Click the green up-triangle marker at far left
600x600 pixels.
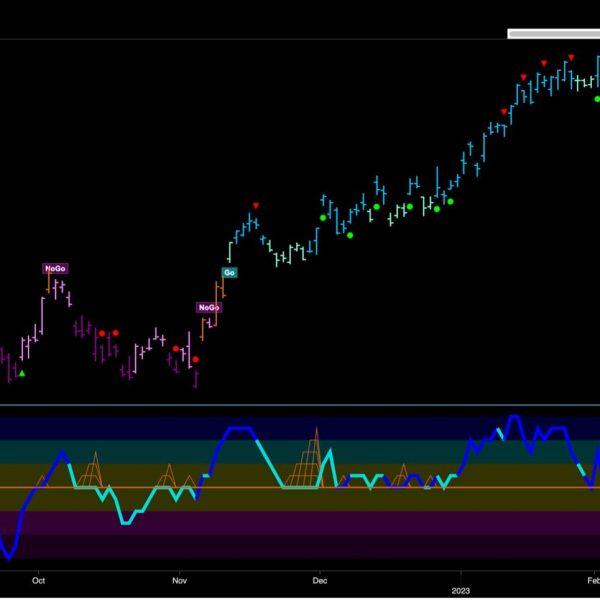tap(22, 373)
